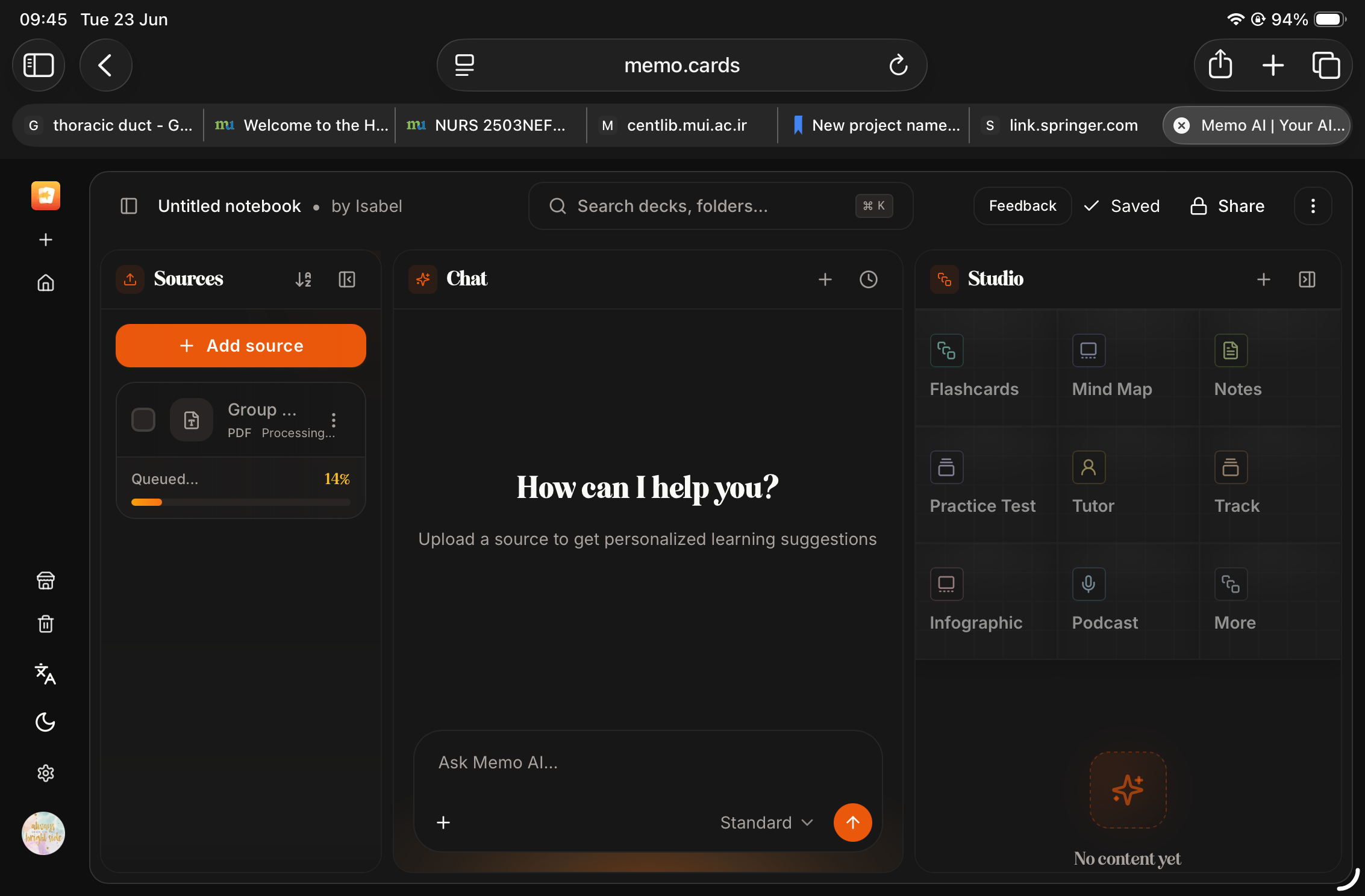
Task: Click the source upload progress bar
Action: (241, 502)
